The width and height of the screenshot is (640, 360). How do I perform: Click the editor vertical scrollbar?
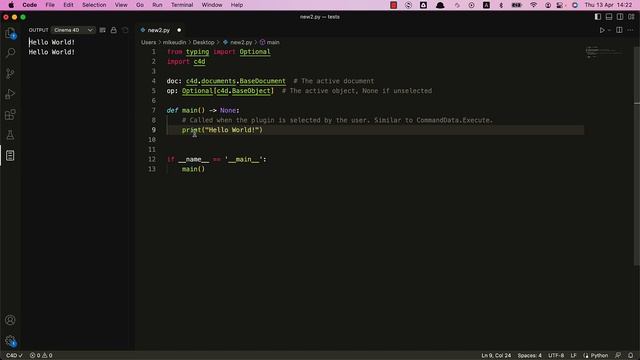click(x=637, y=155)
